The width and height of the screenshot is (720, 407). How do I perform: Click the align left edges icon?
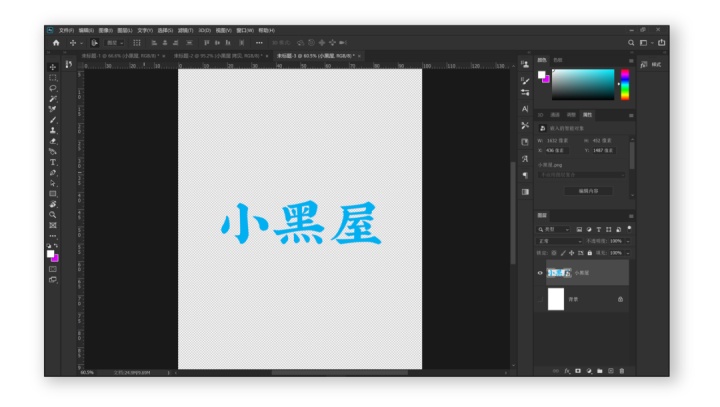154,43
